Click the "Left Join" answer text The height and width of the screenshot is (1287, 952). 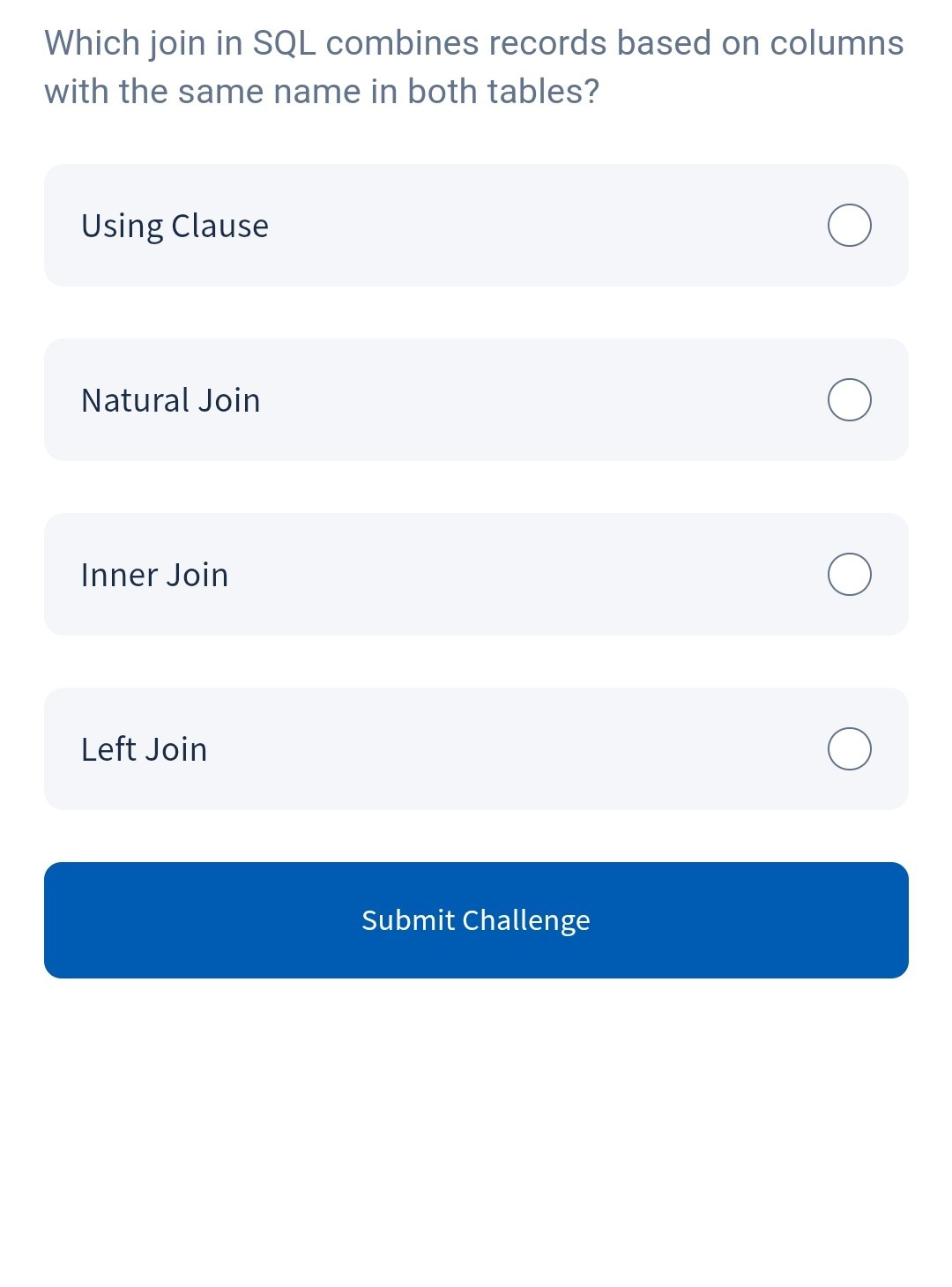[144, 749]
